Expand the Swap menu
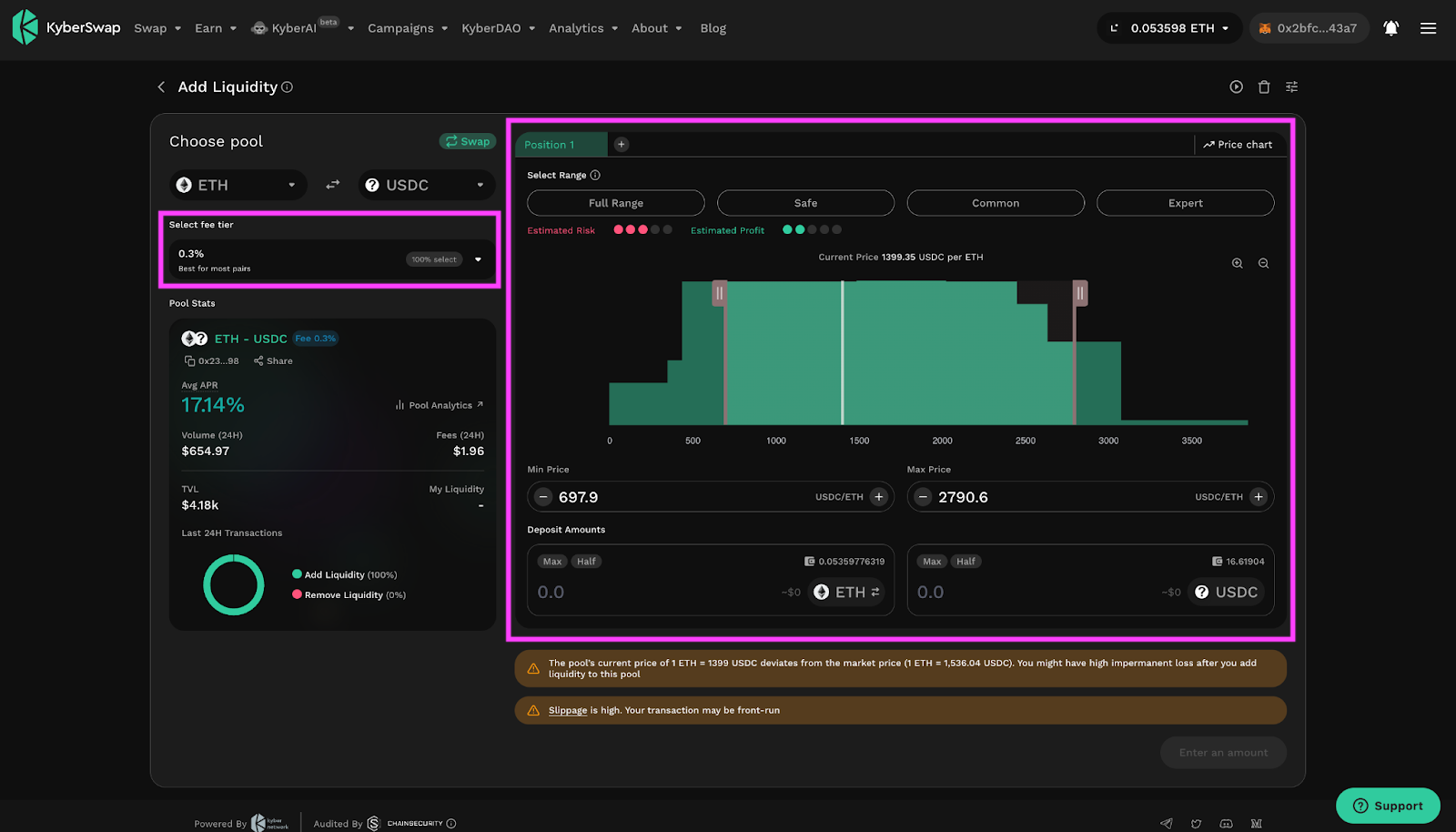Screen dimensions: 1456x832 tap(157, 28)
